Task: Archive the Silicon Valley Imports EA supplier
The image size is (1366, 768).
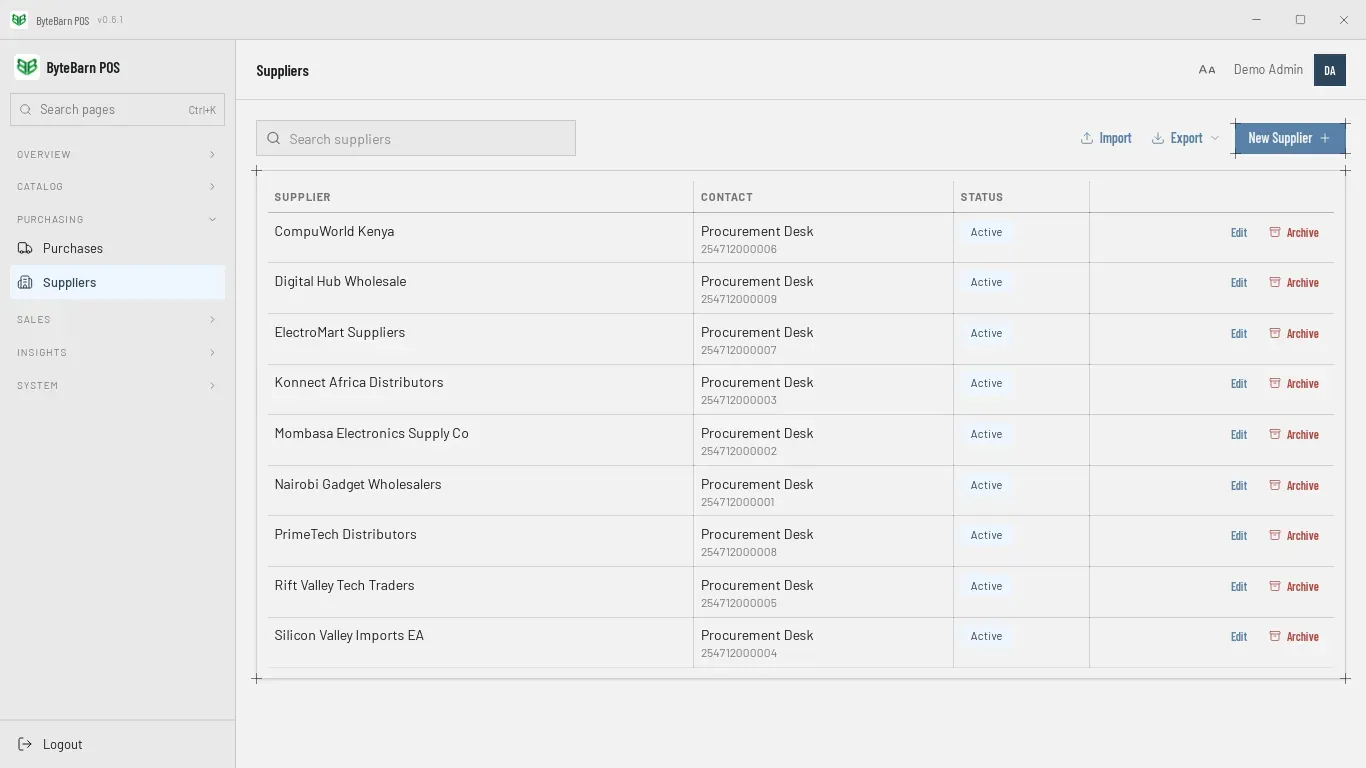Action: 1294,636
